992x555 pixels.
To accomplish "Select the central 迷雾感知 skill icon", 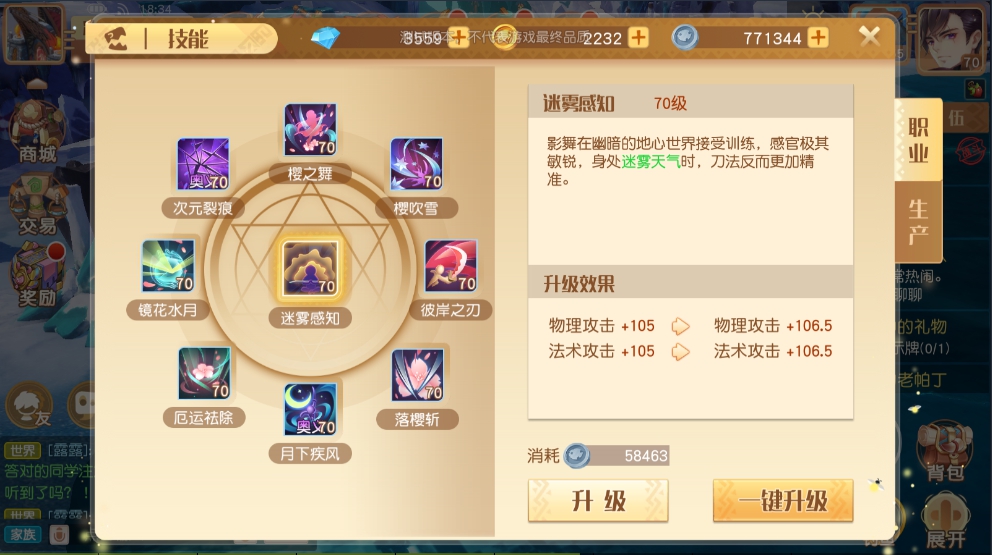I will click(310, 269).
